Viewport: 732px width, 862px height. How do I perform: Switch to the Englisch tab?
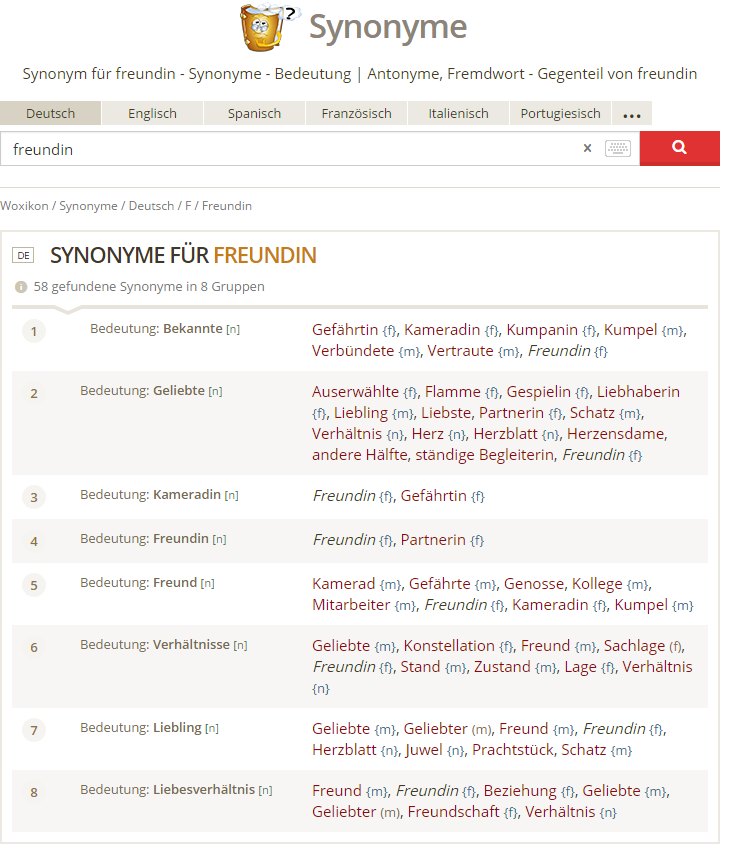(x=152, y=114)
